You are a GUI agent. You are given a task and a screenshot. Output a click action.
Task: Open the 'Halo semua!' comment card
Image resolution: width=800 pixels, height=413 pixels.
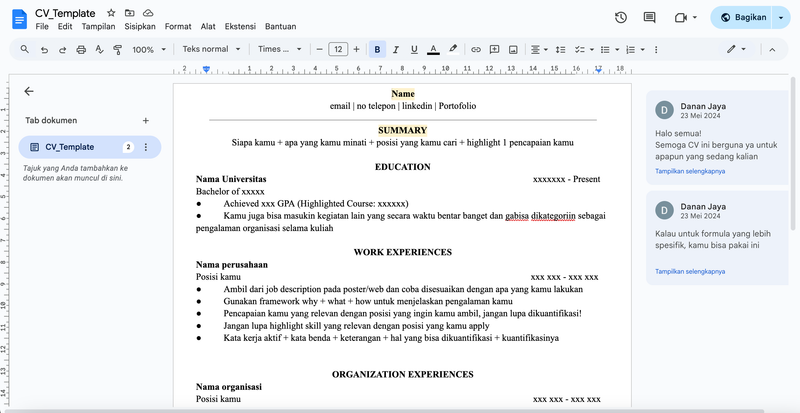717,137
